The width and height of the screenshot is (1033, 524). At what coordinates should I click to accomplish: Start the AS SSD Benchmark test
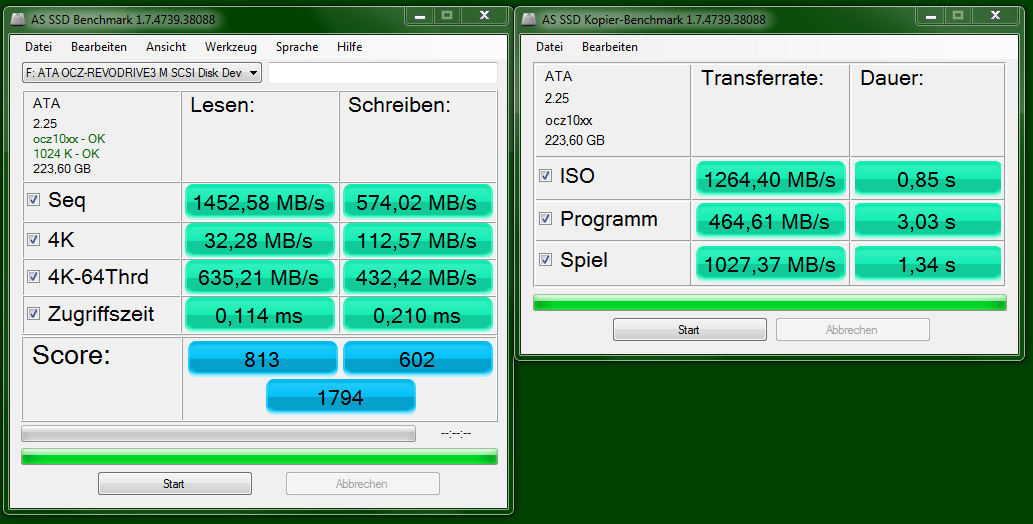click(x=173, y=484)
